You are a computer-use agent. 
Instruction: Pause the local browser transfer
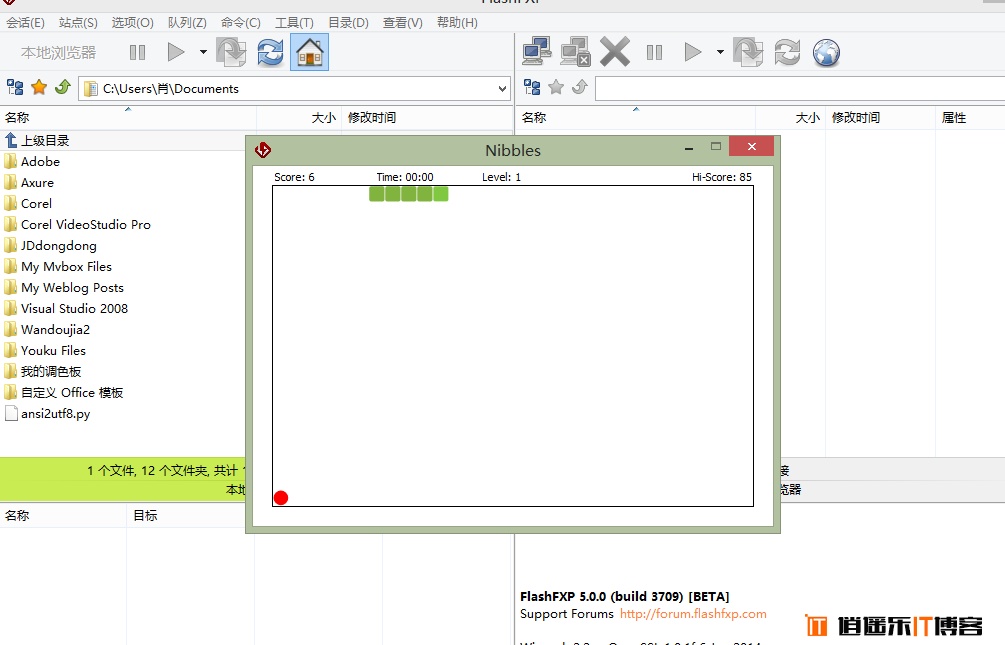(138, 52)
